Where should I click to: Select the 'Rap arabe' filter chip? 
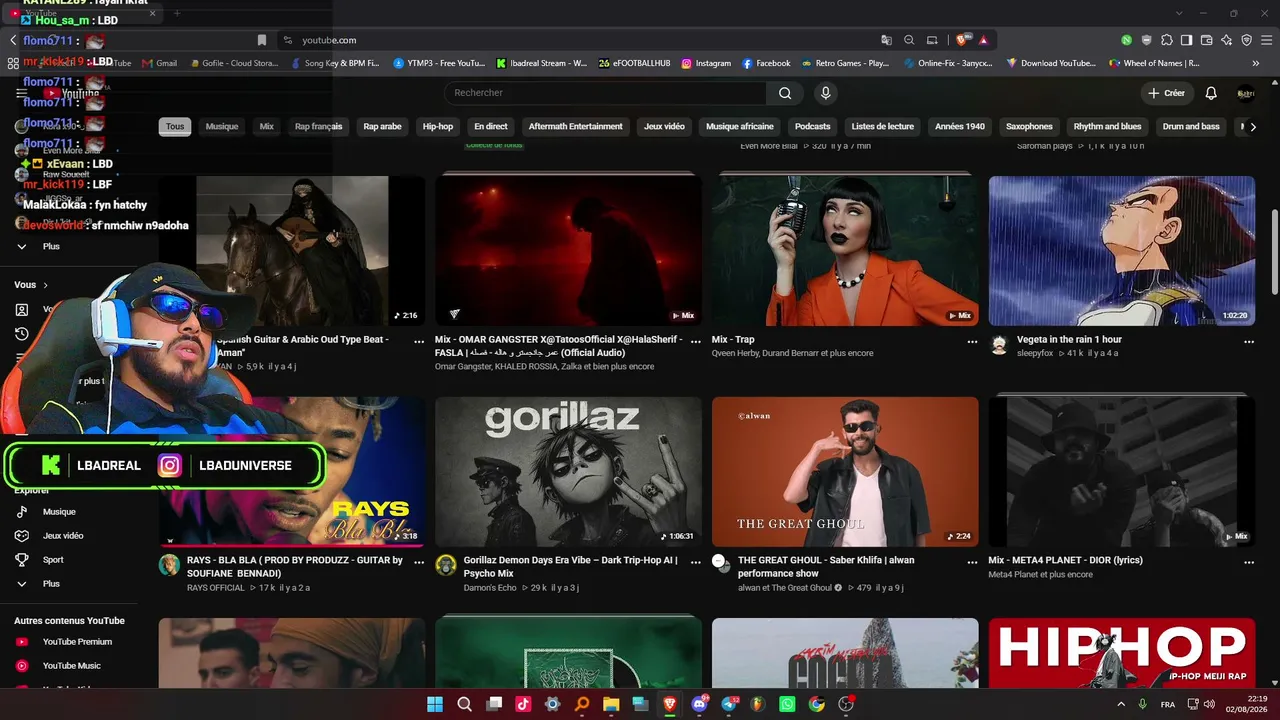(382, 127)
